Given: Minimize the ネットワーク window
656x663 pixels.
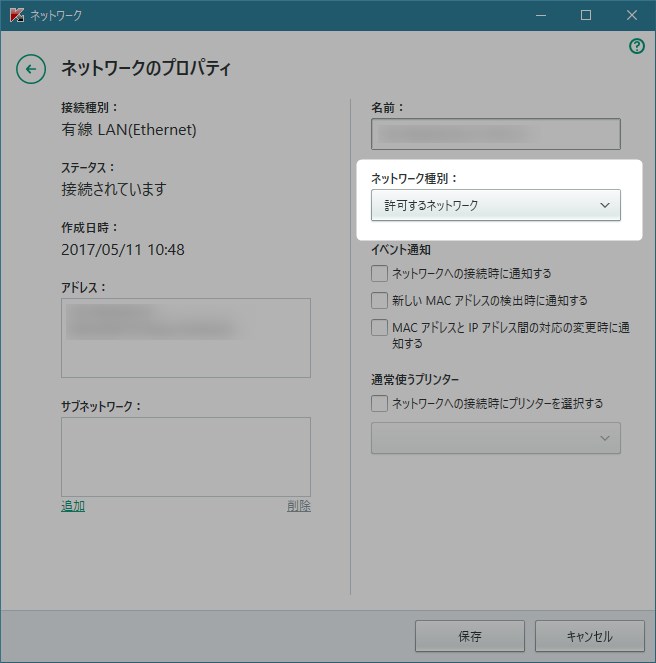Looking at the screenshot, I should [x=541, y=15].
